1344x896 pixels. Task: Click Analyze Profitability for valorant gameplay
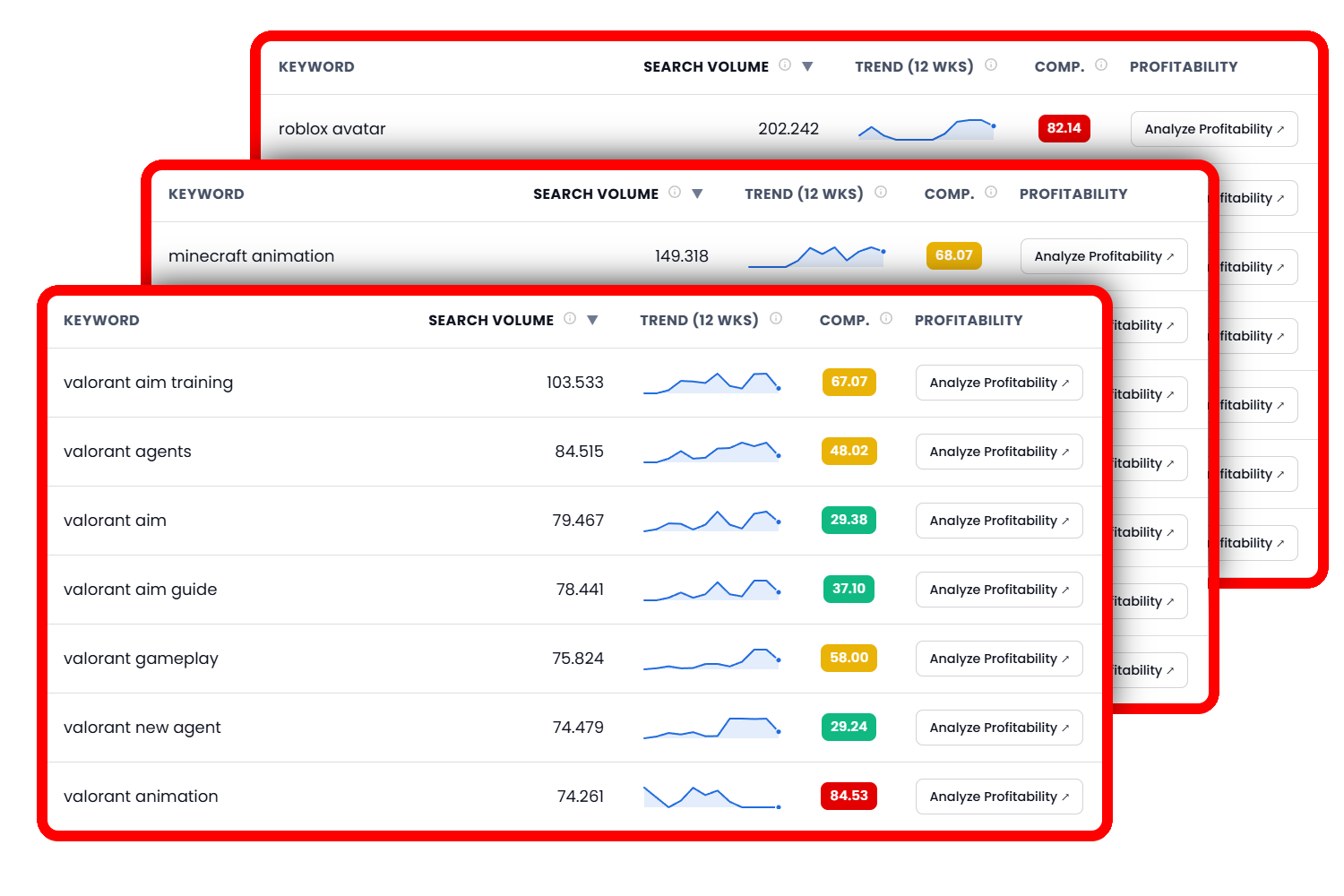click(x=998, y=658)
